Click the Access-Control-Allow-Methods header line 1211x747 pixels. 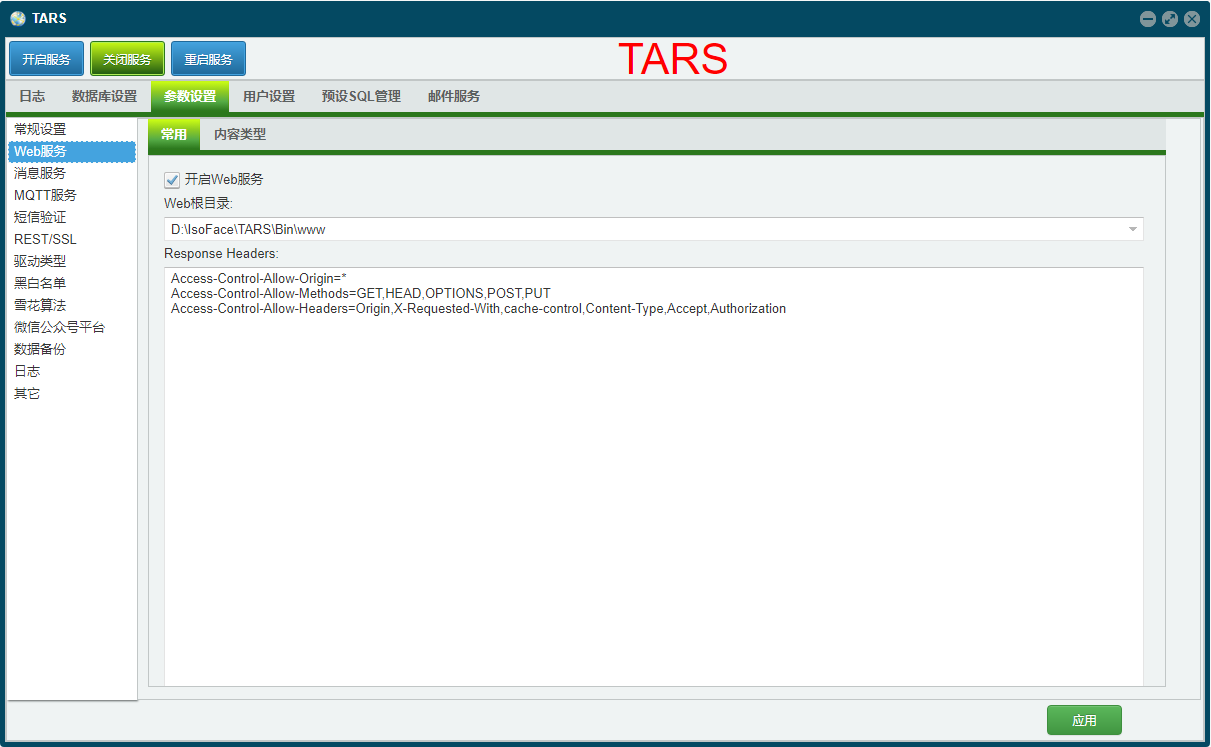[361, 294]
